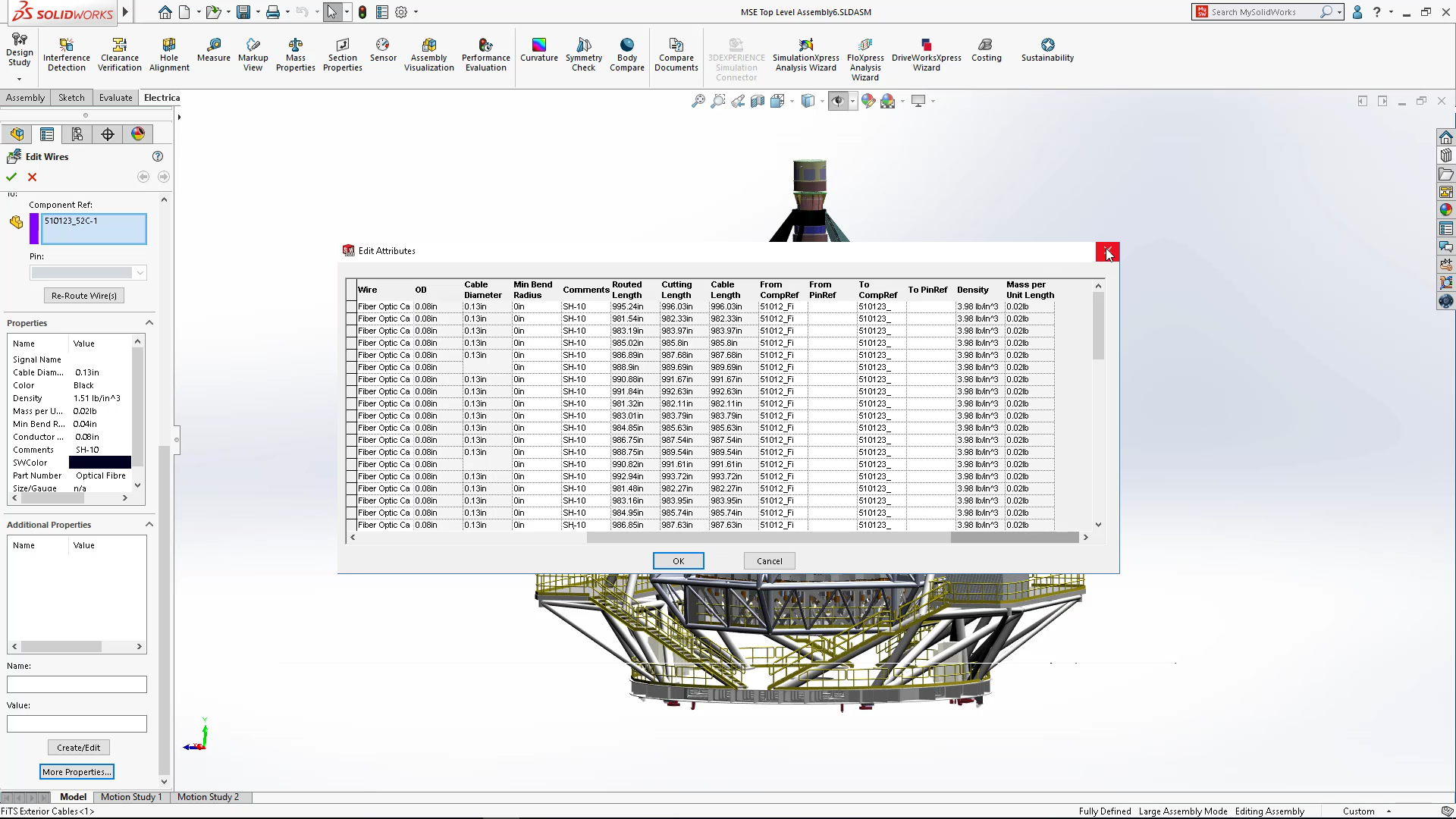Screen dimensions: 1456x819
Task: Open the Pin dropdown in Edit Wires
Action: pos(140,272)
